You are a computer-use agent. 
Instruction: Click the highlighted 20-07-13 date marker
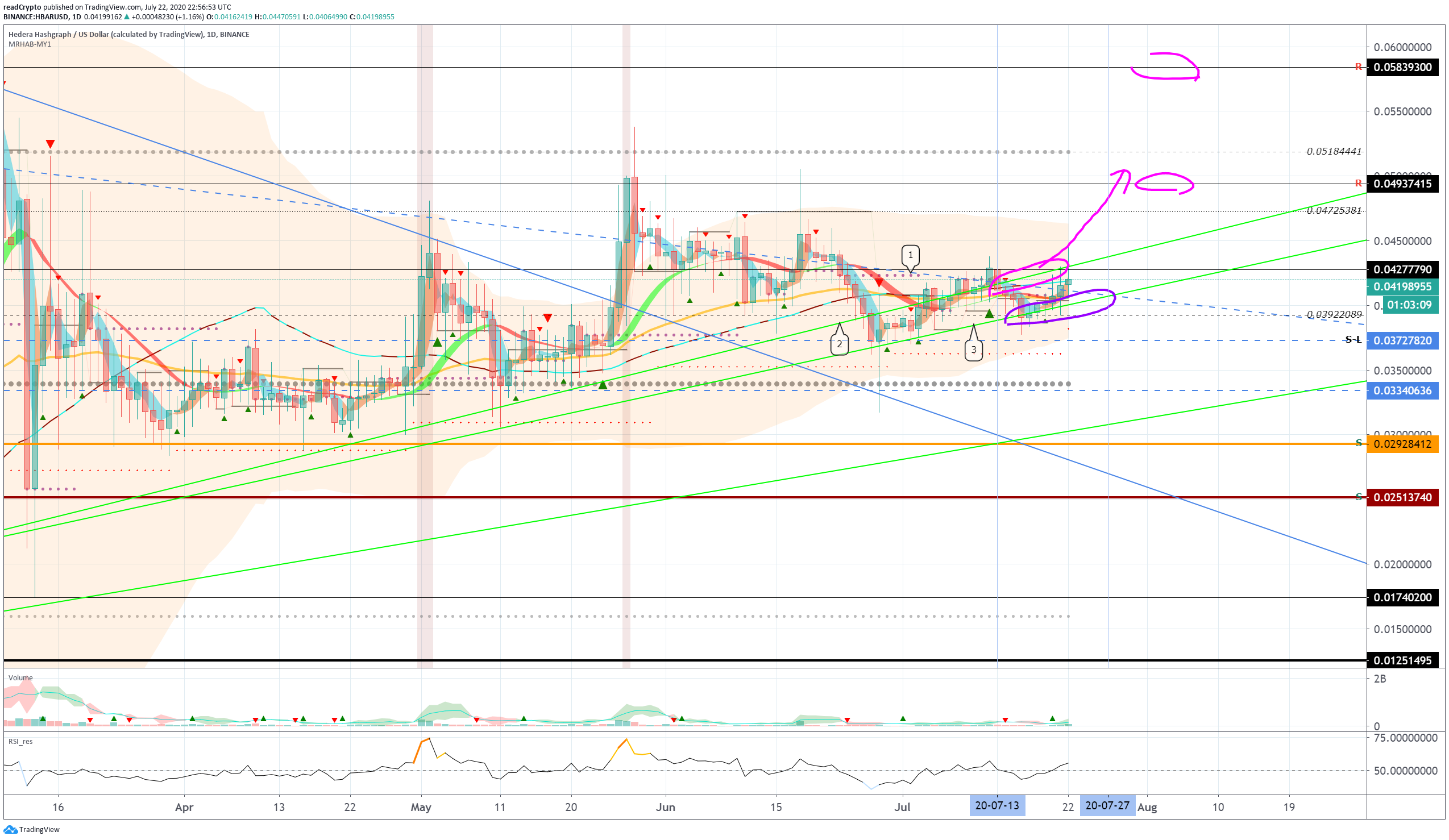(997, 806)
